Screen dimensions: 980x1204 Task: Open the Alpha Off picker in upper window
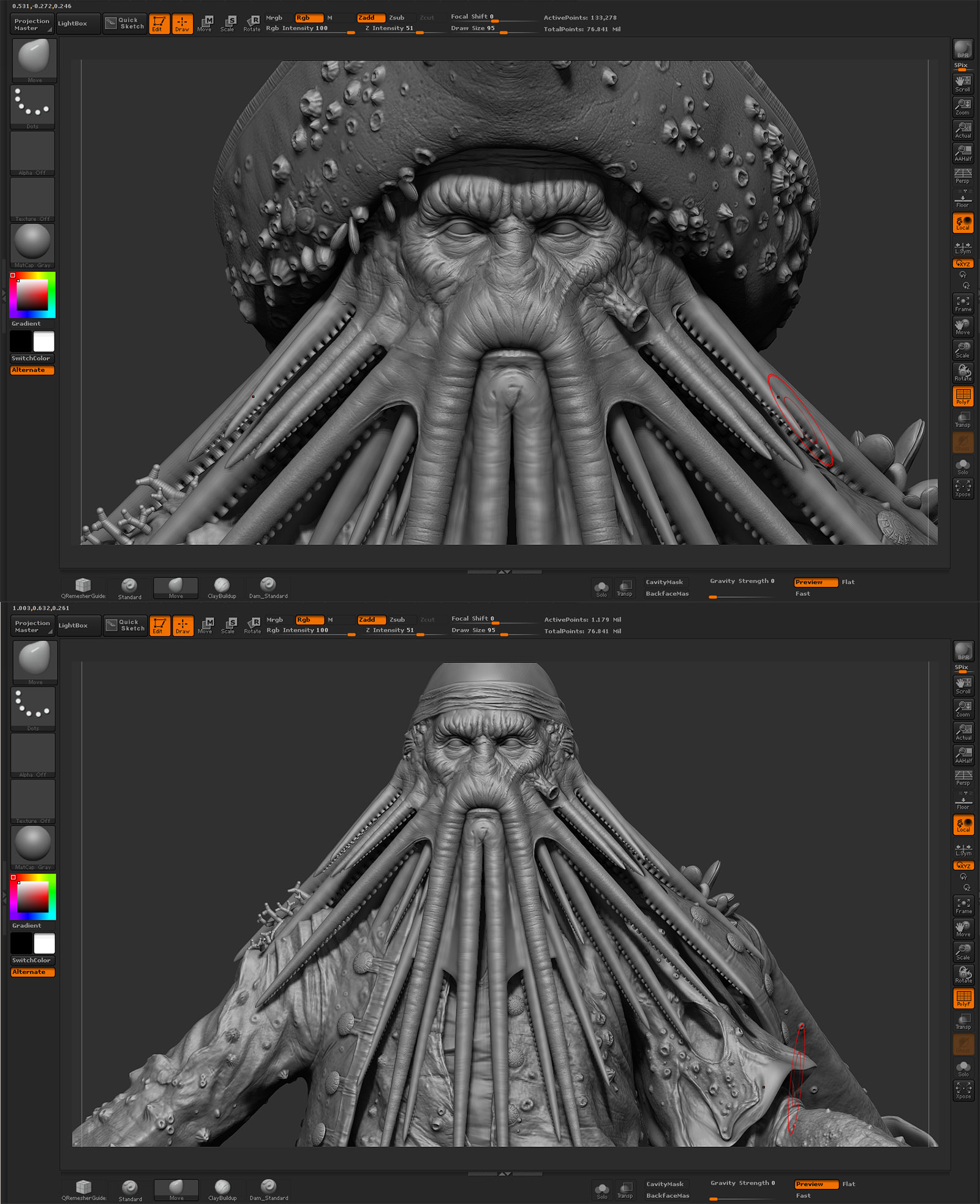pos(33,153)
